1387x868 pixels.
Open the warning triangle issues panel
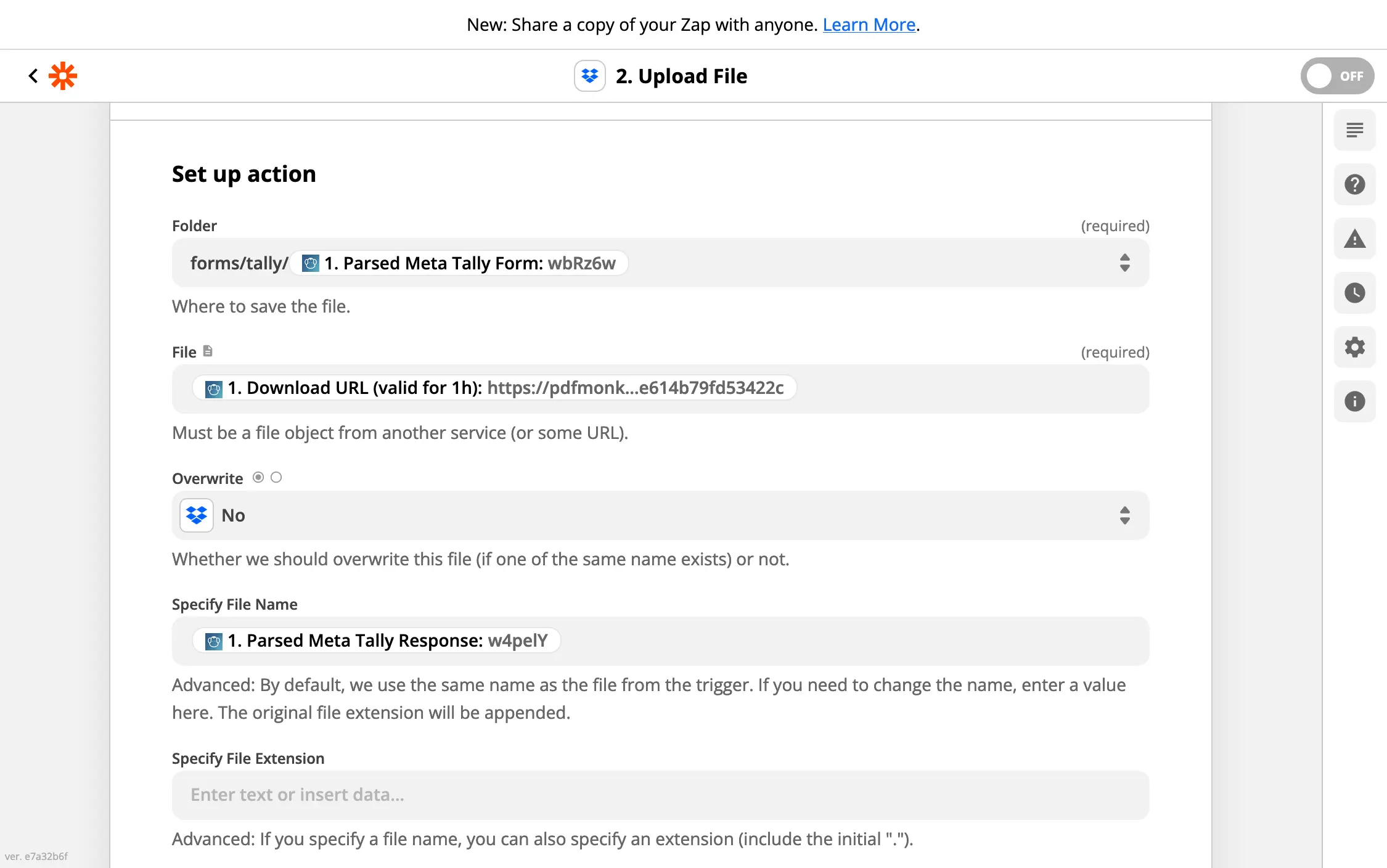point(1354,239)
